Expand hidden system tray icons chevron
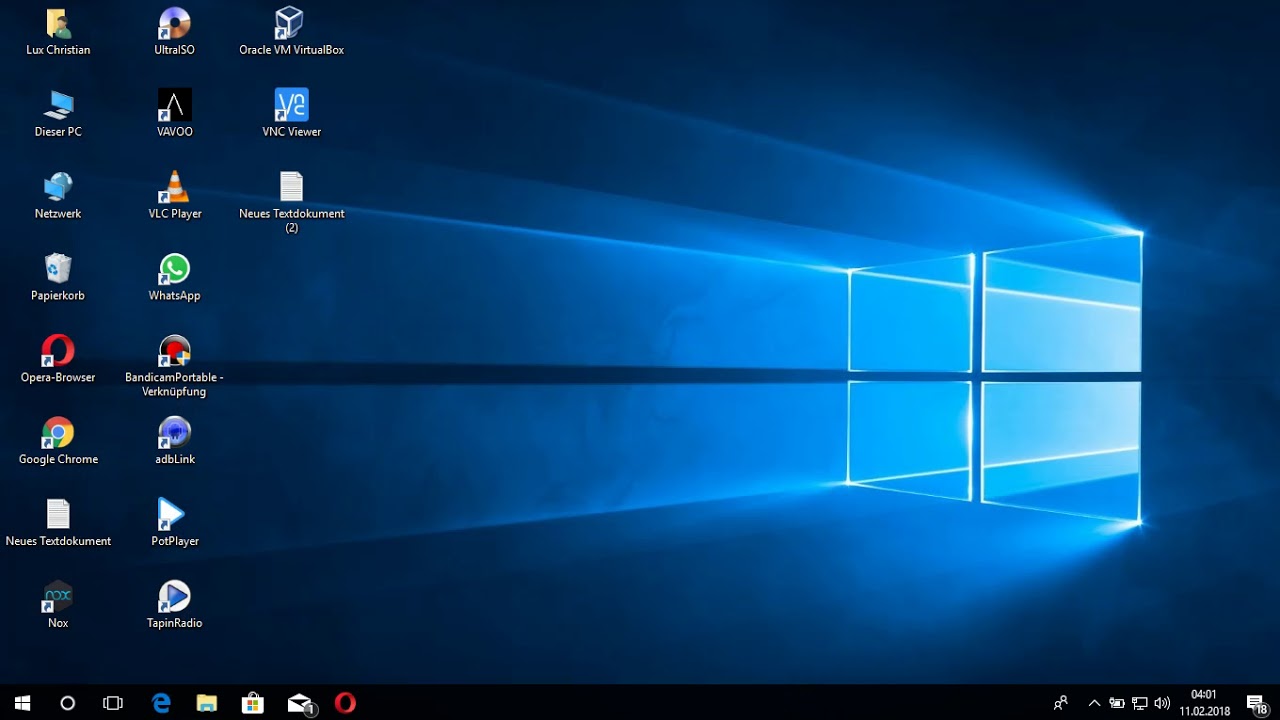This screenshot has width=1280, height=720. [1094, 703]
